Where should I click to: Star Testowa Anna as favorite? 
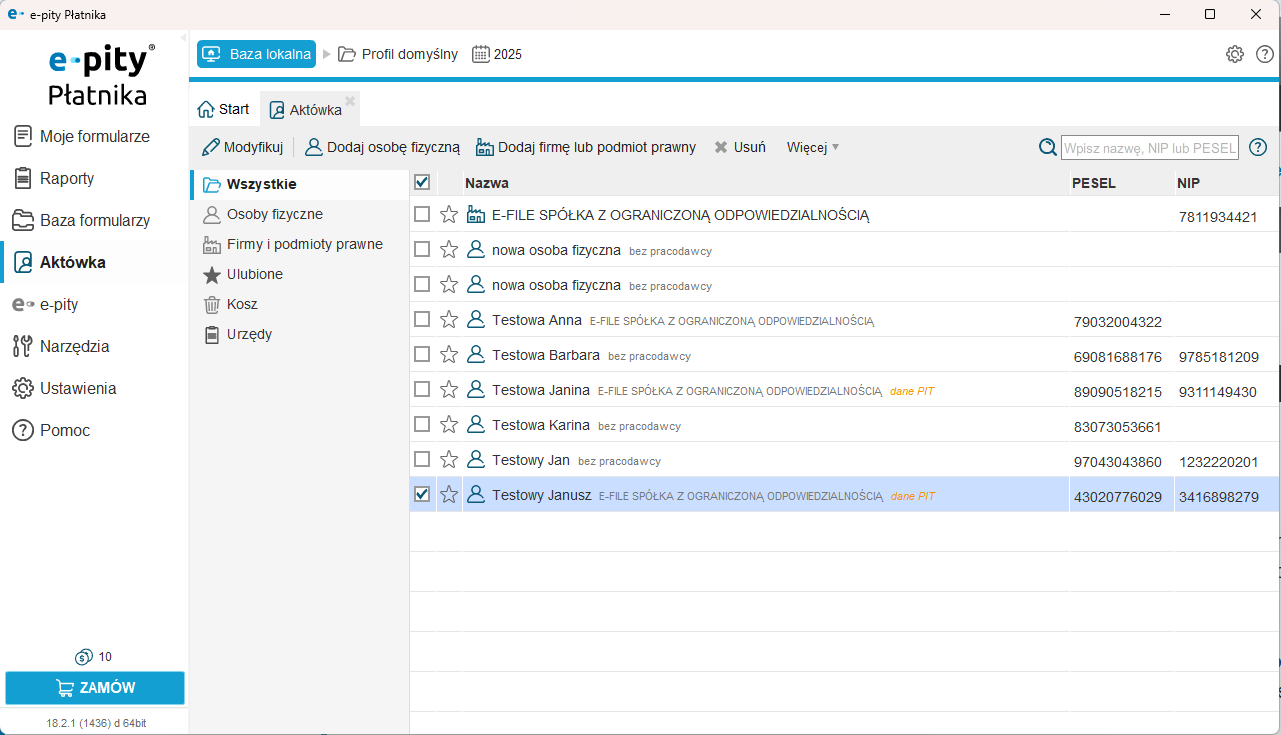(x=449, y=319)
